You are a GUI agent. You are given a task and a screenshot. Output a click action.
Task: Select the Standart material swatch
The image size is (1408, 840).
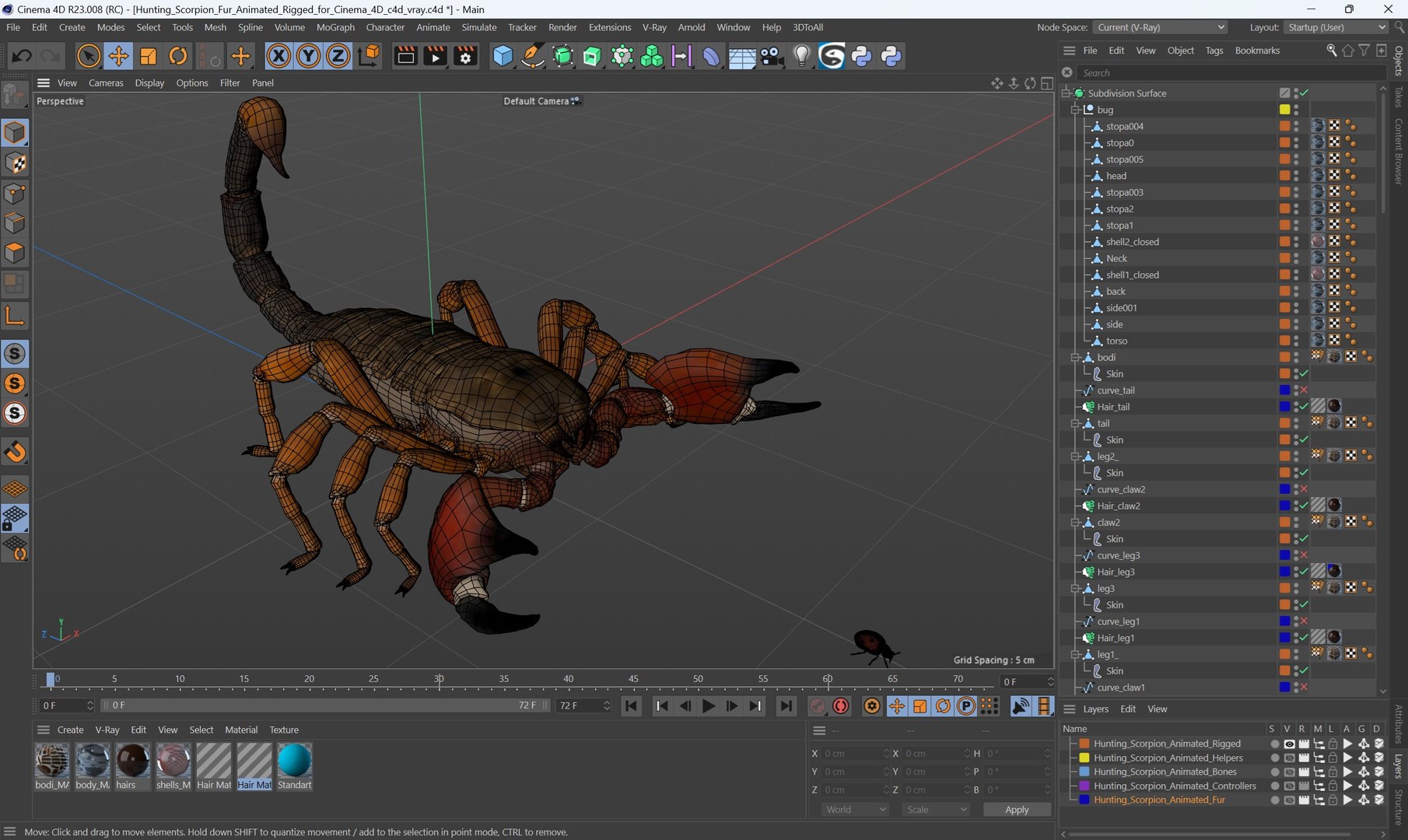(x=294, y=761)
